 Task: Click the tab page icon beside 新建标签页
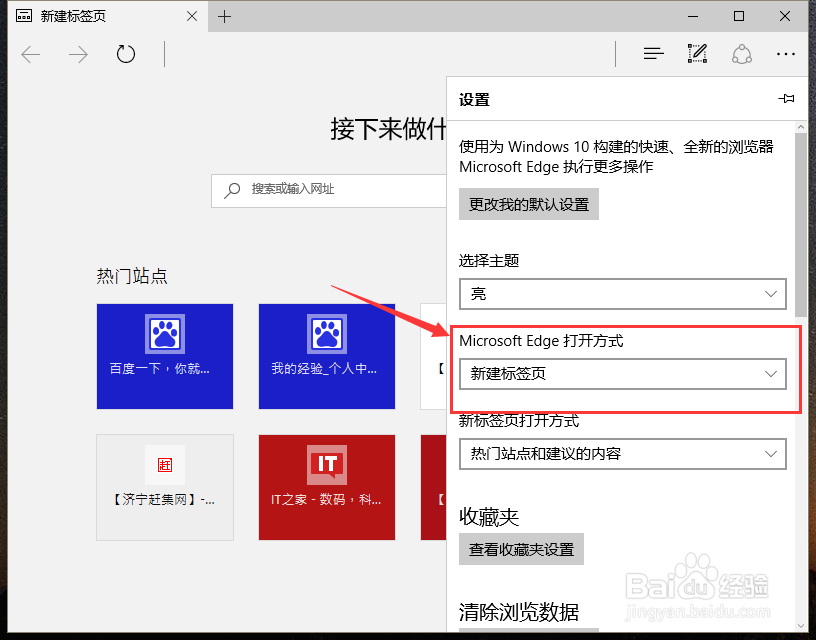[24, 17]
